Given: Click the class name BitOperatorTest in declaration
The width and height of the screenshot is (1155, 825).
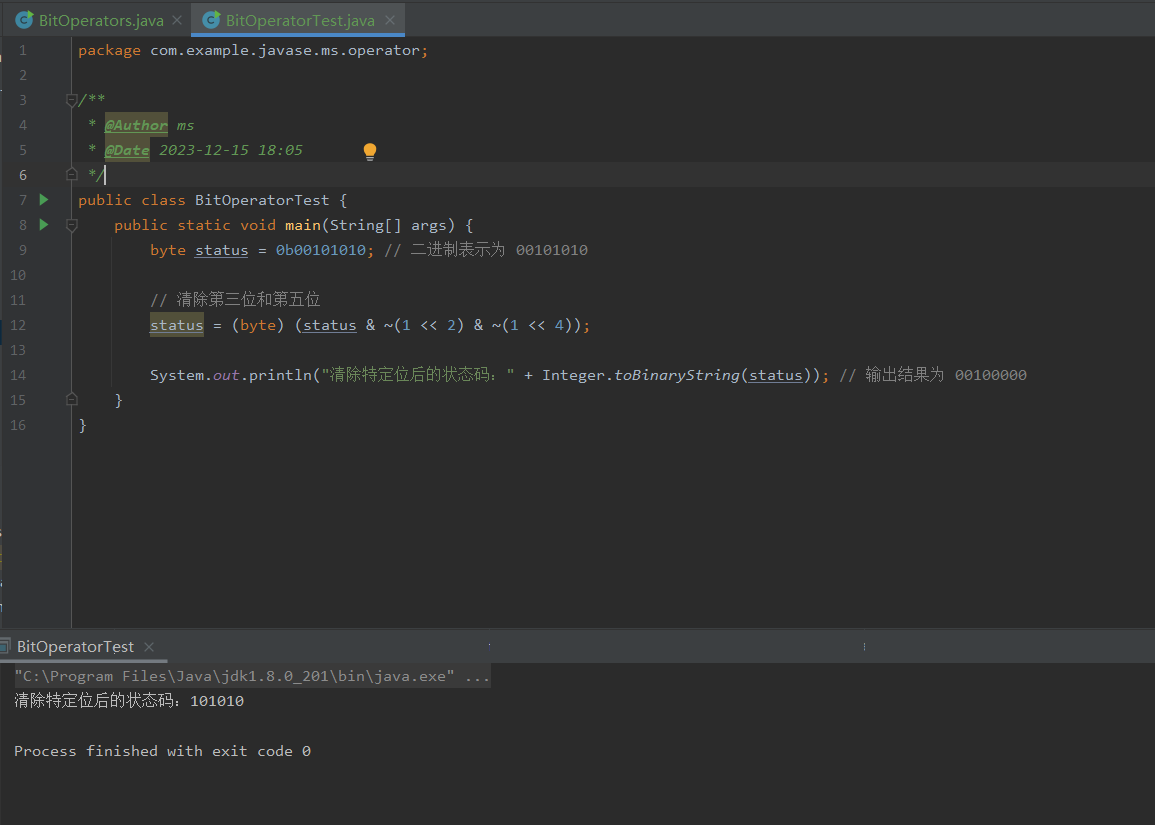Looking at the screenshot, I should coord(261,200).
